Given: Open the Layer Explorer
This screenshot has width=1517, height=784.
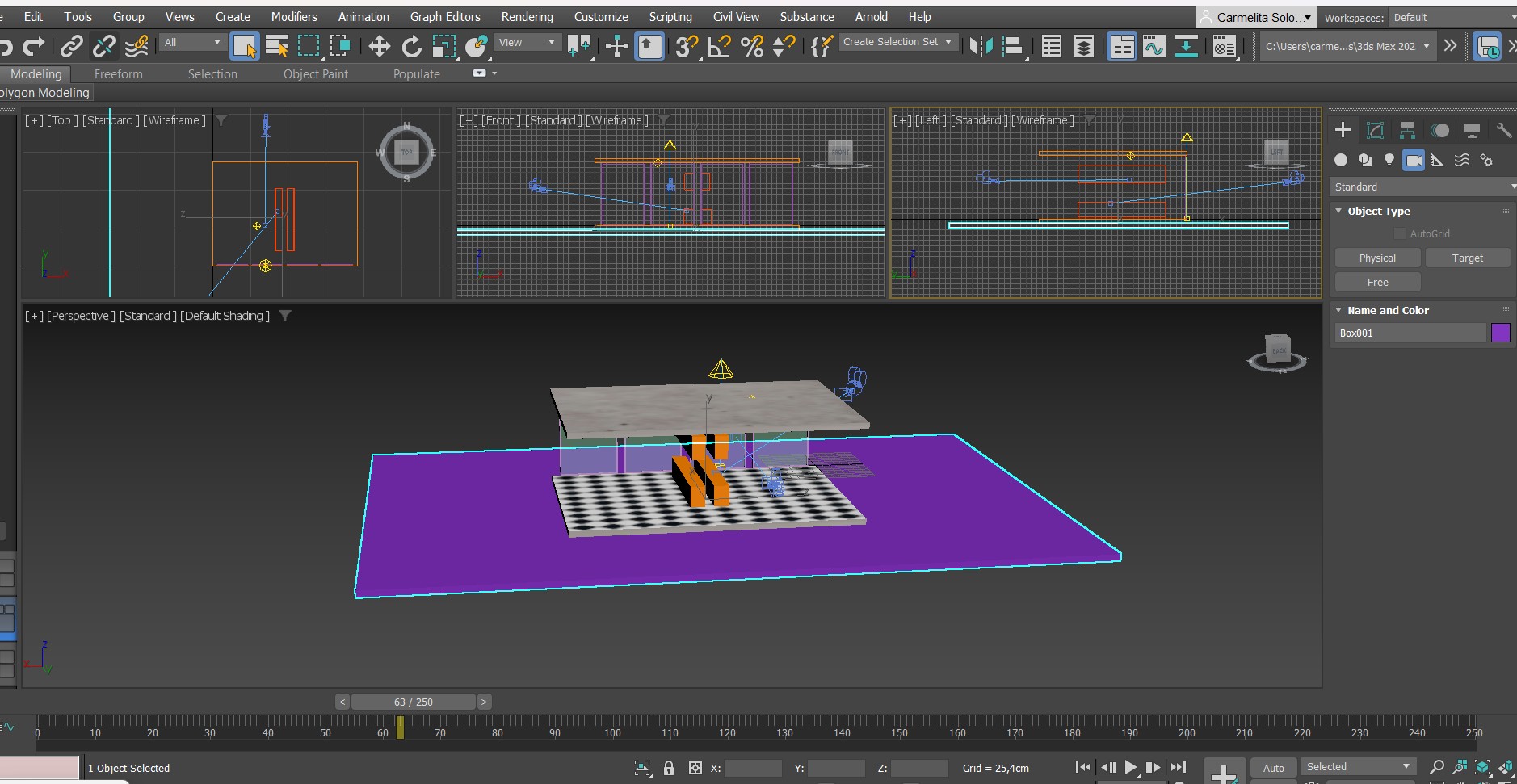Looking at the screenshot, I should point(1083,47).
